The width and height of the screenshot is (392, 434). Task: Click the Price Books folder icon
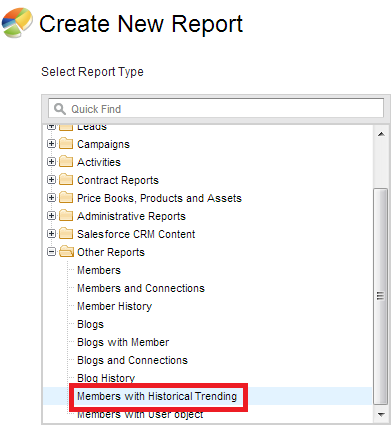(66, 198)
